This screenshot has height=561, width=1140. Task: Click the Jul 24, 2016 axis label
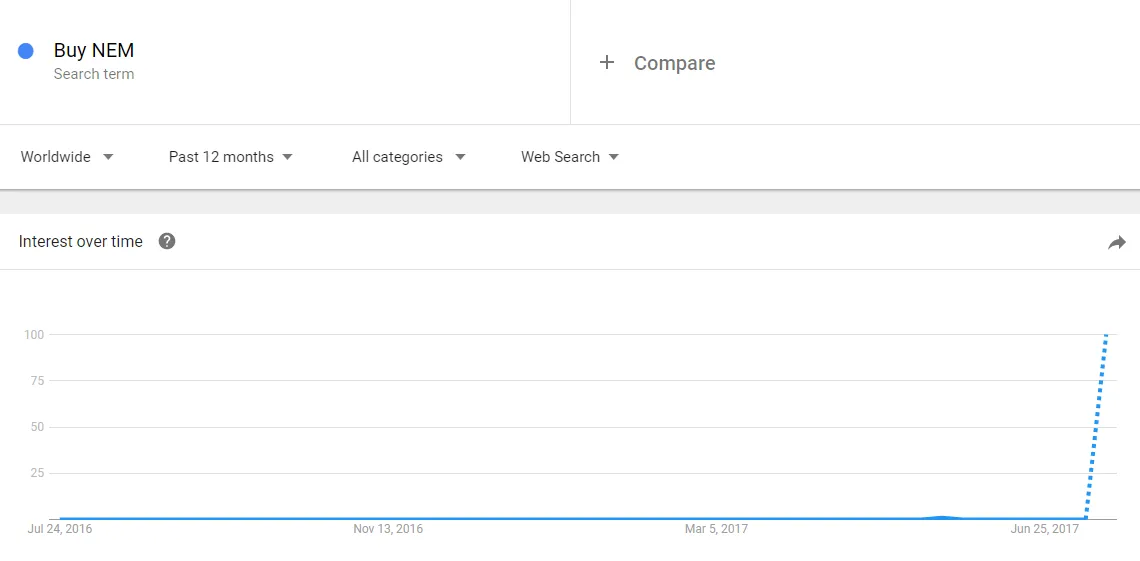(60, 529)
